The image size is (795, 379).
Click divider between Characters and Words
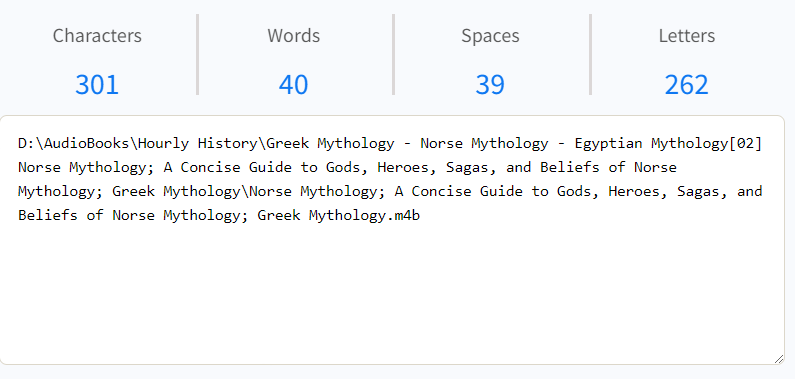[x=197, y=55]
